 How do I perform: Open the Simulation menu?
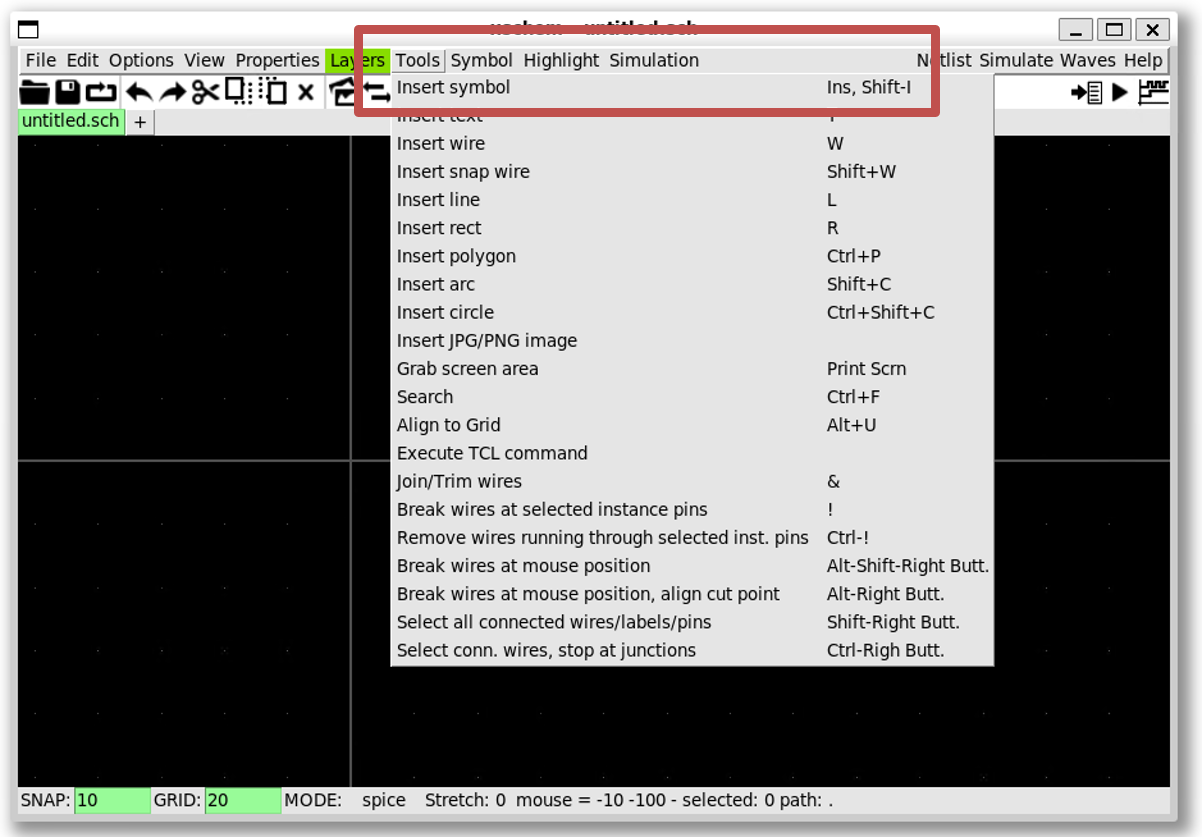click(654, 60)
